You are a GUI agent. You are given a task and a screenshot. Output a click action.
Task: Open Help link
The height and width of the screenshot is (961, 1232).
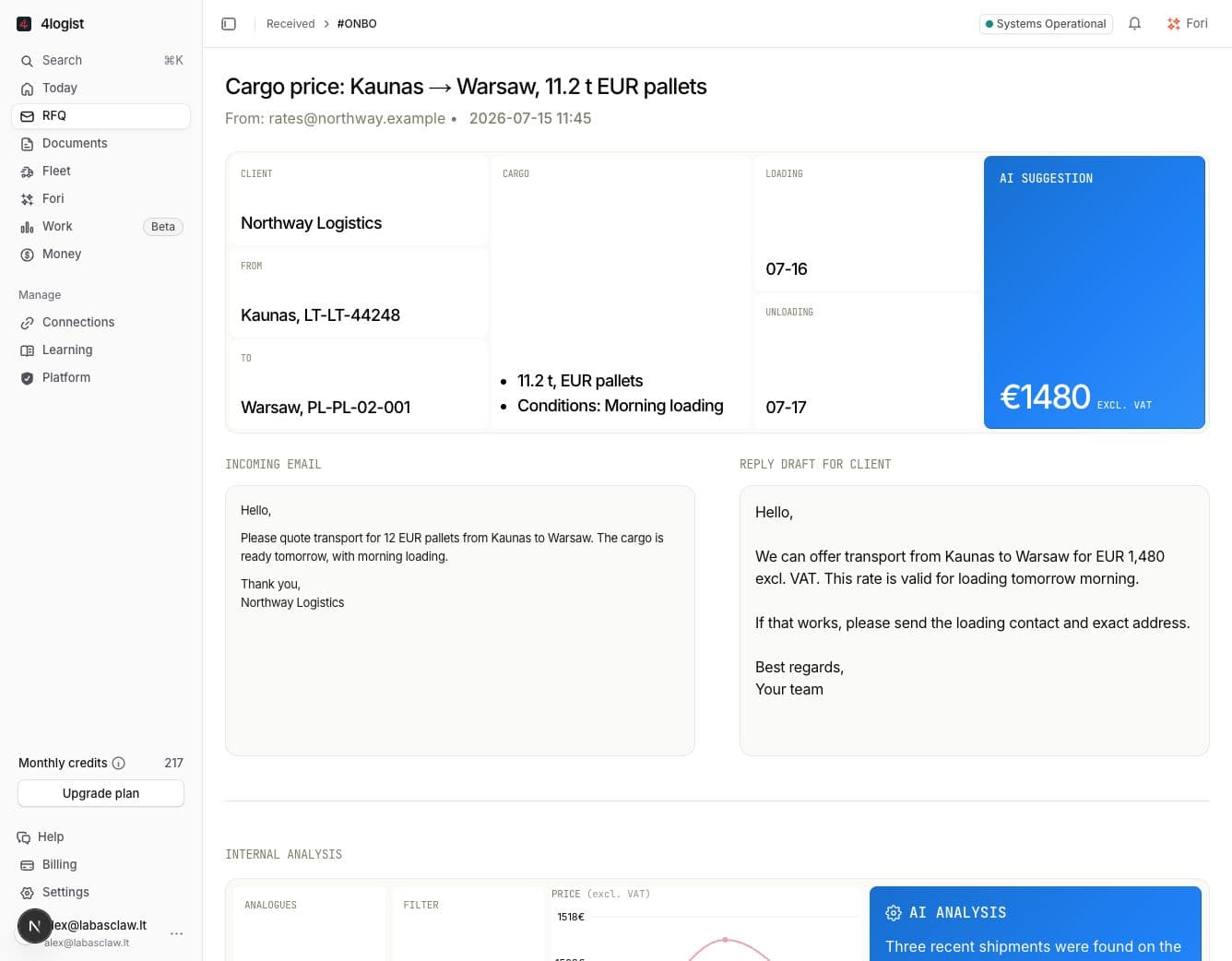point(51,836)
